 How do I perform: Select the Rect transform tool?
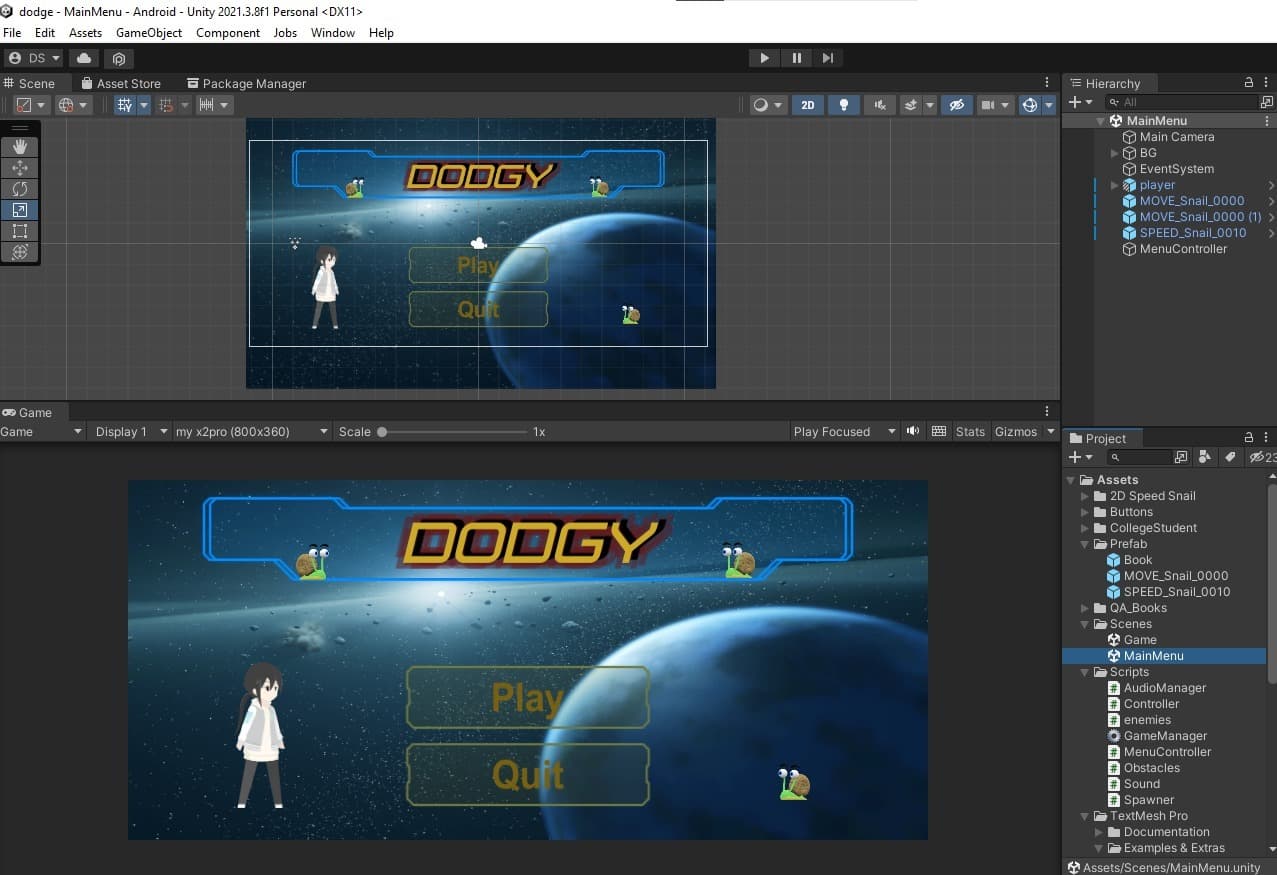pyautogui.click(x=20, y=231)
